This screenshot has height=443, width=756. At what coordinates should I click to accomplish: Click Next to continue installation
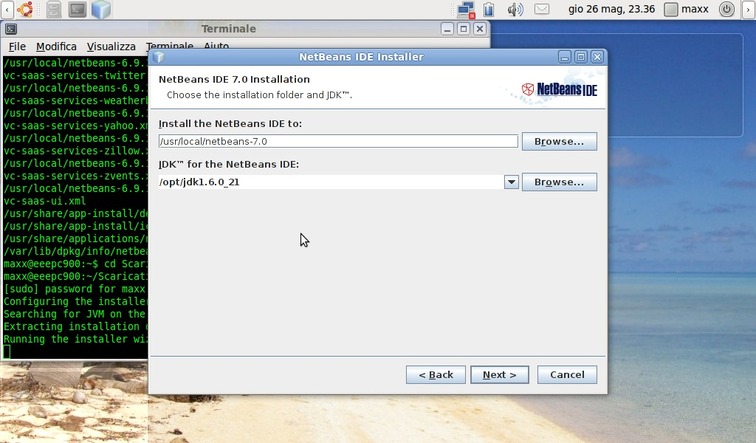click(x=499, y=375)
